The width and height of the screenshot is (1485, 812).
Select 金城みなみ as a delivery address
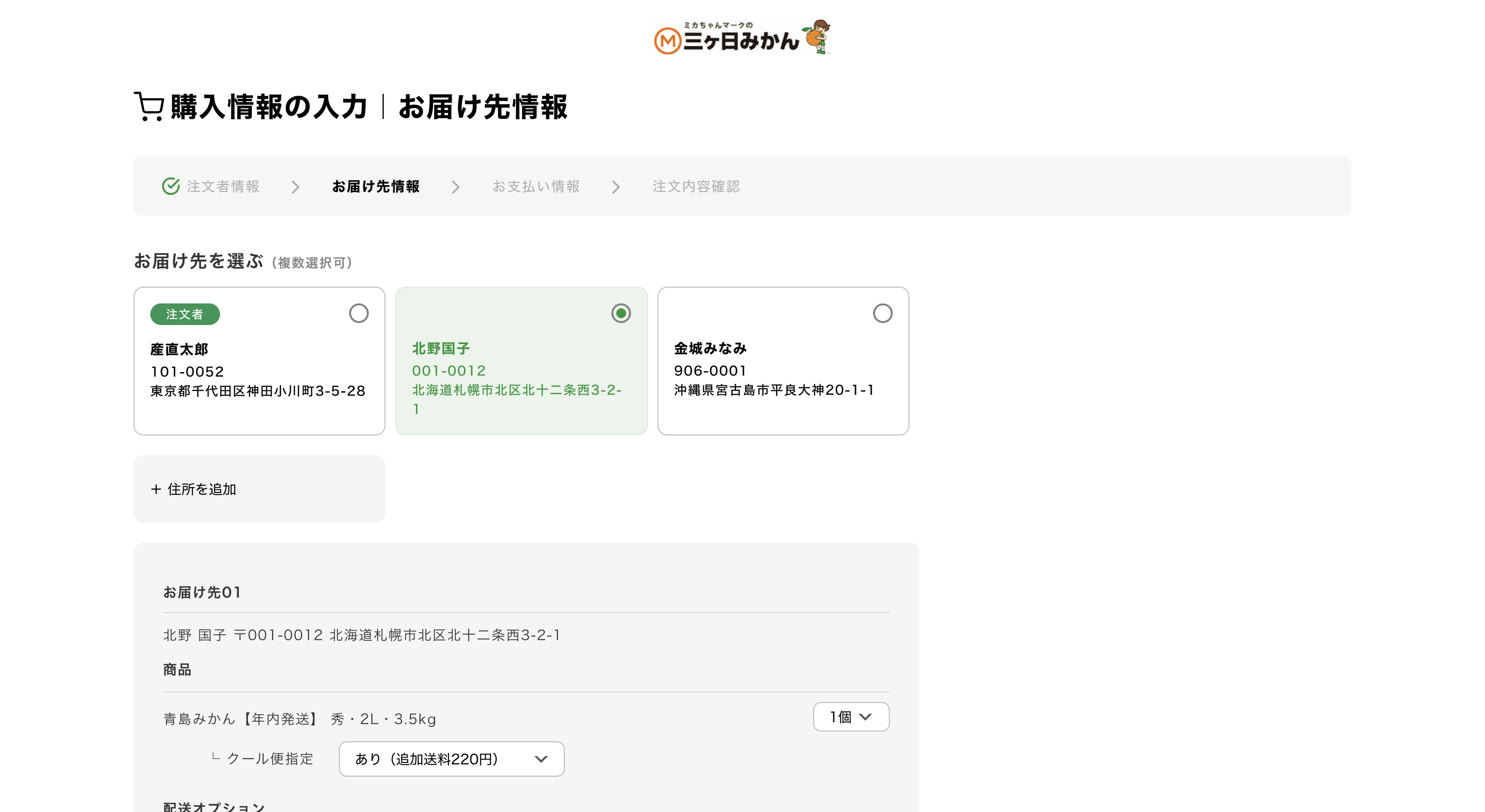pos(882,314)
